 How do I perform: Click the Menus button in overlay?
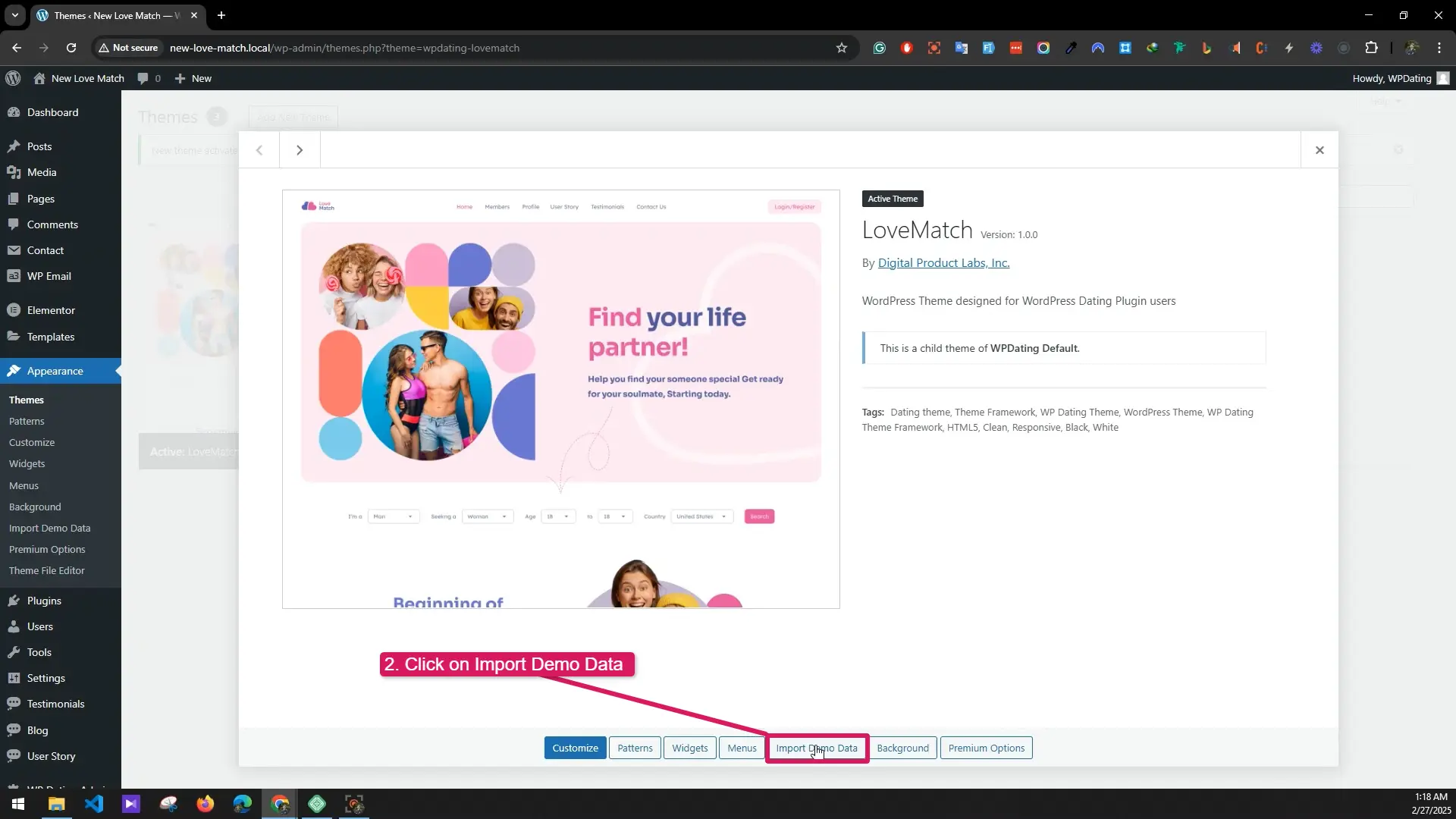tap(742, 748)
